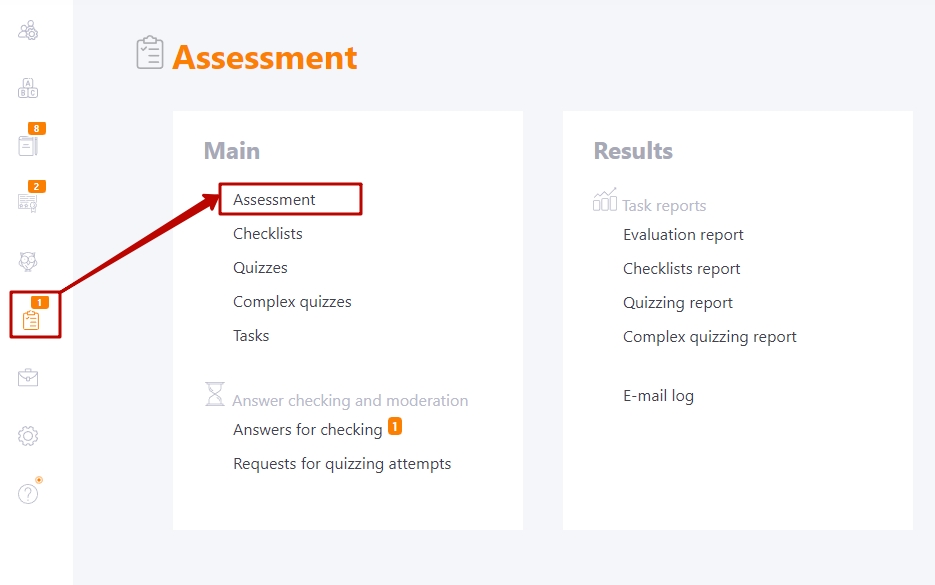Image resolution: width=935 pixels, height=585 pixels.
Task: Click the owl sidebar icon
Action: [28, 261]
